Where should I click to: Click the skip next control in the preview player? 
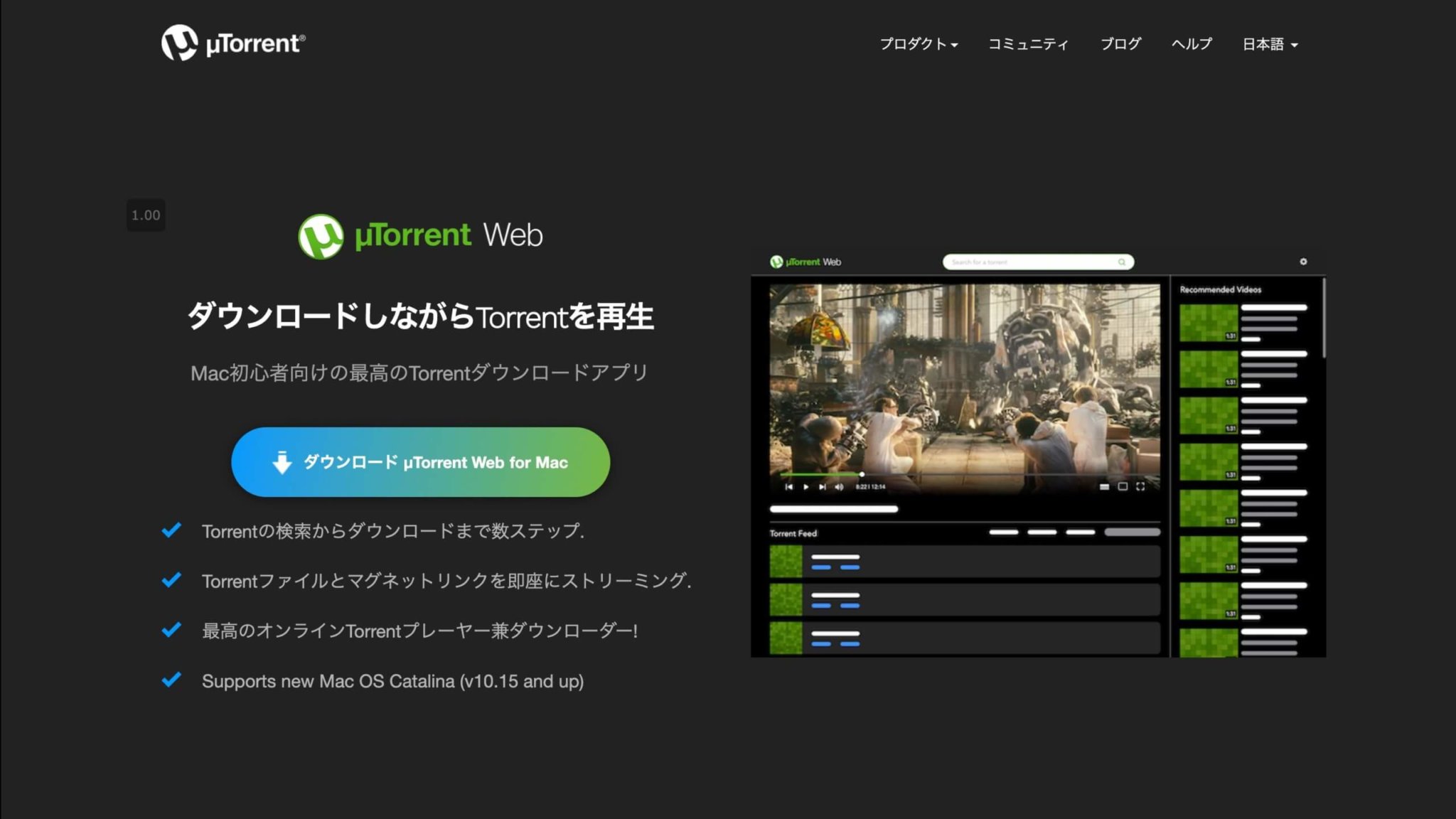(823, 487)
